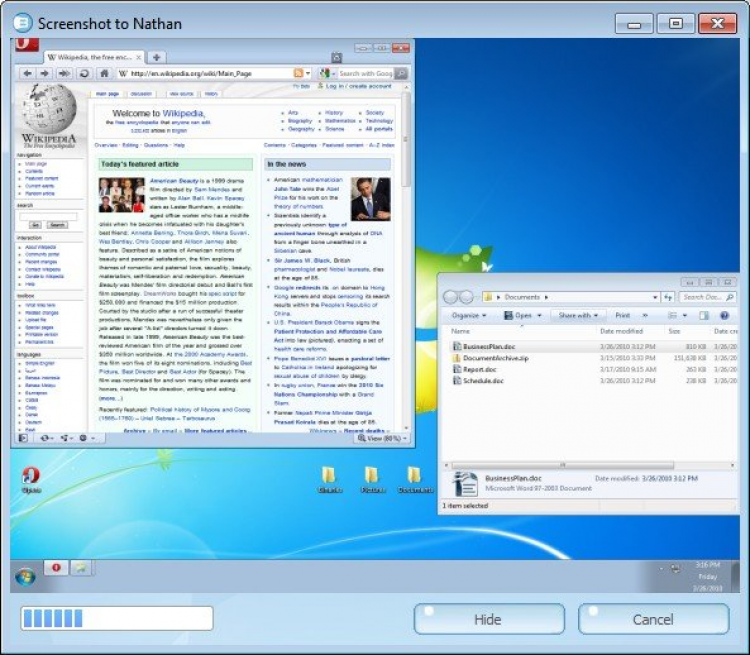Click the transfer progress bar
Image resolution: width=750 pixels, height=655 pixels.
pos(117,618)
